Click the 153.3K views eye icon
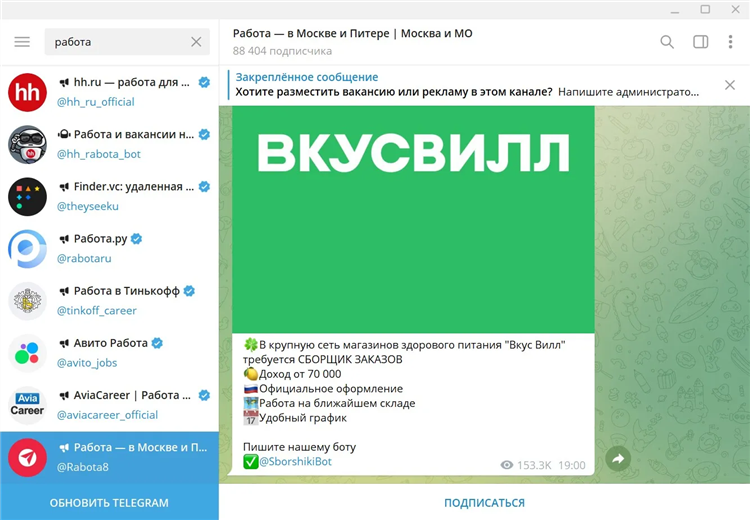The image size is (750, 520). 507,465
